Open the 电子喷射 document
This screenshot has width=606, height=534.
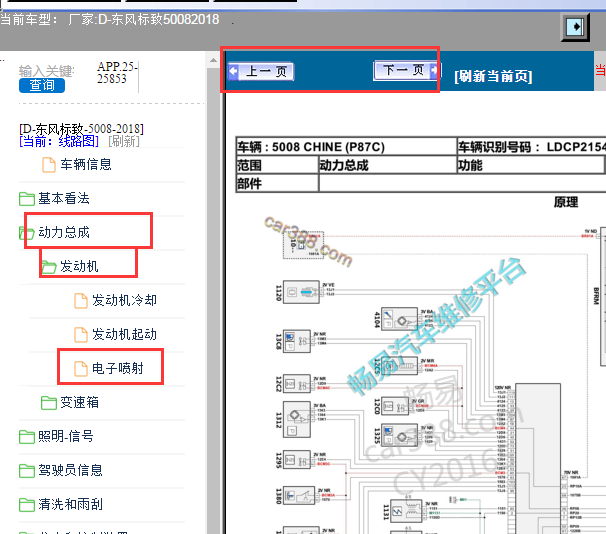click(x=117, y=368)
